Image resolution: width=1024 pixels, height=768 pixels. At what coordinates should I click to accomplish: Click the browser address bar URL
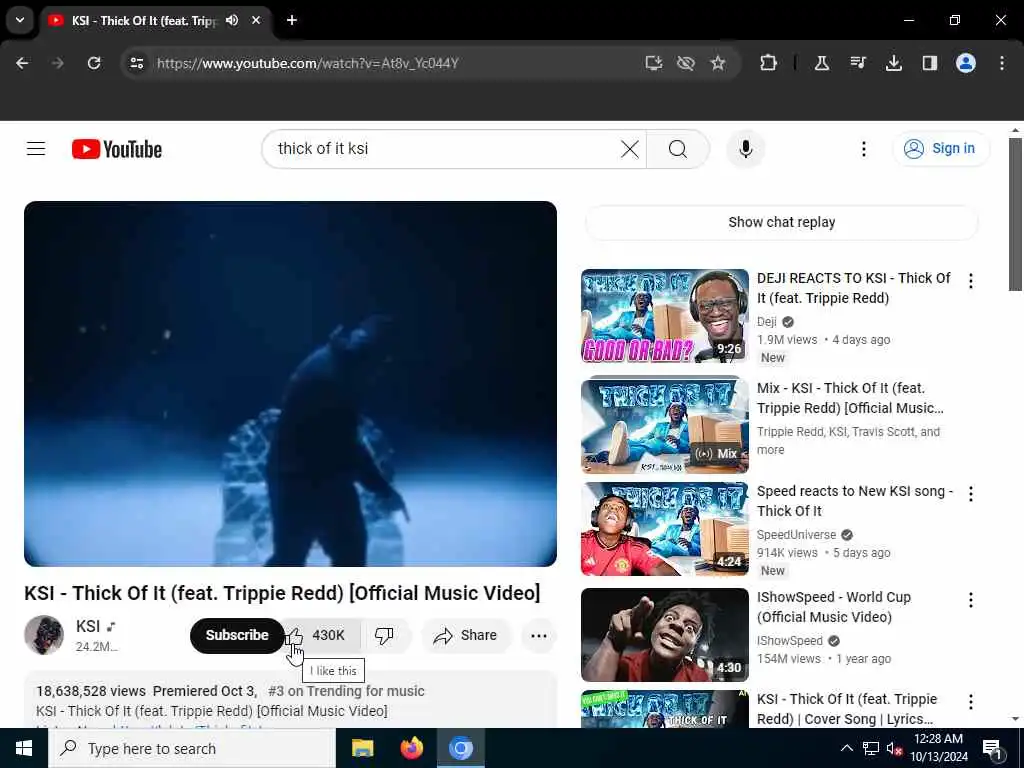tap(308, 63)
